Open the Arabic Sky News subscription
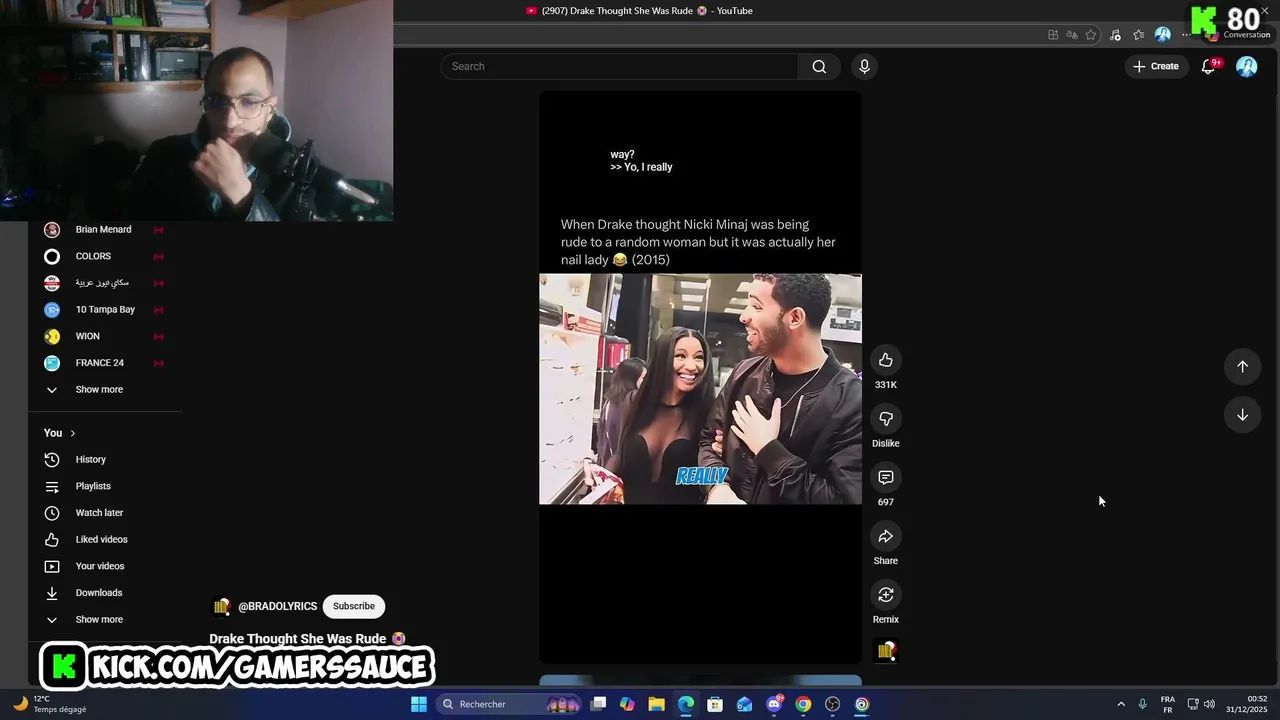This screenshot has height=720, width=1280. (x=104, y=283)
